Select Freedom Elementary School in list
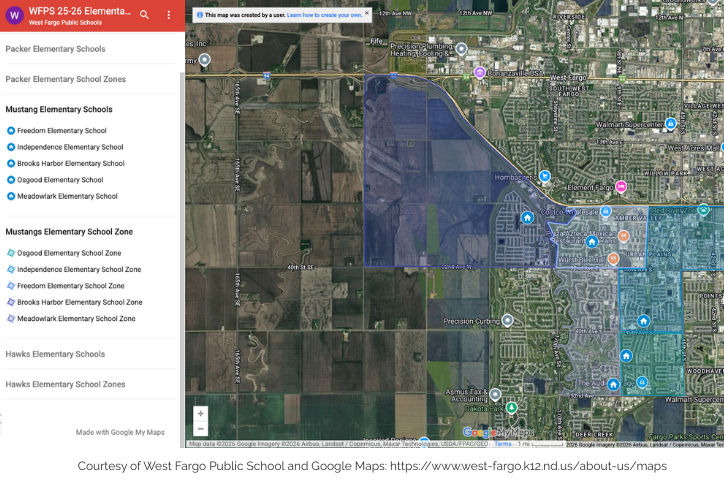Screen dimensions: 724x483 pyautogui.click(x=61, y=131)
